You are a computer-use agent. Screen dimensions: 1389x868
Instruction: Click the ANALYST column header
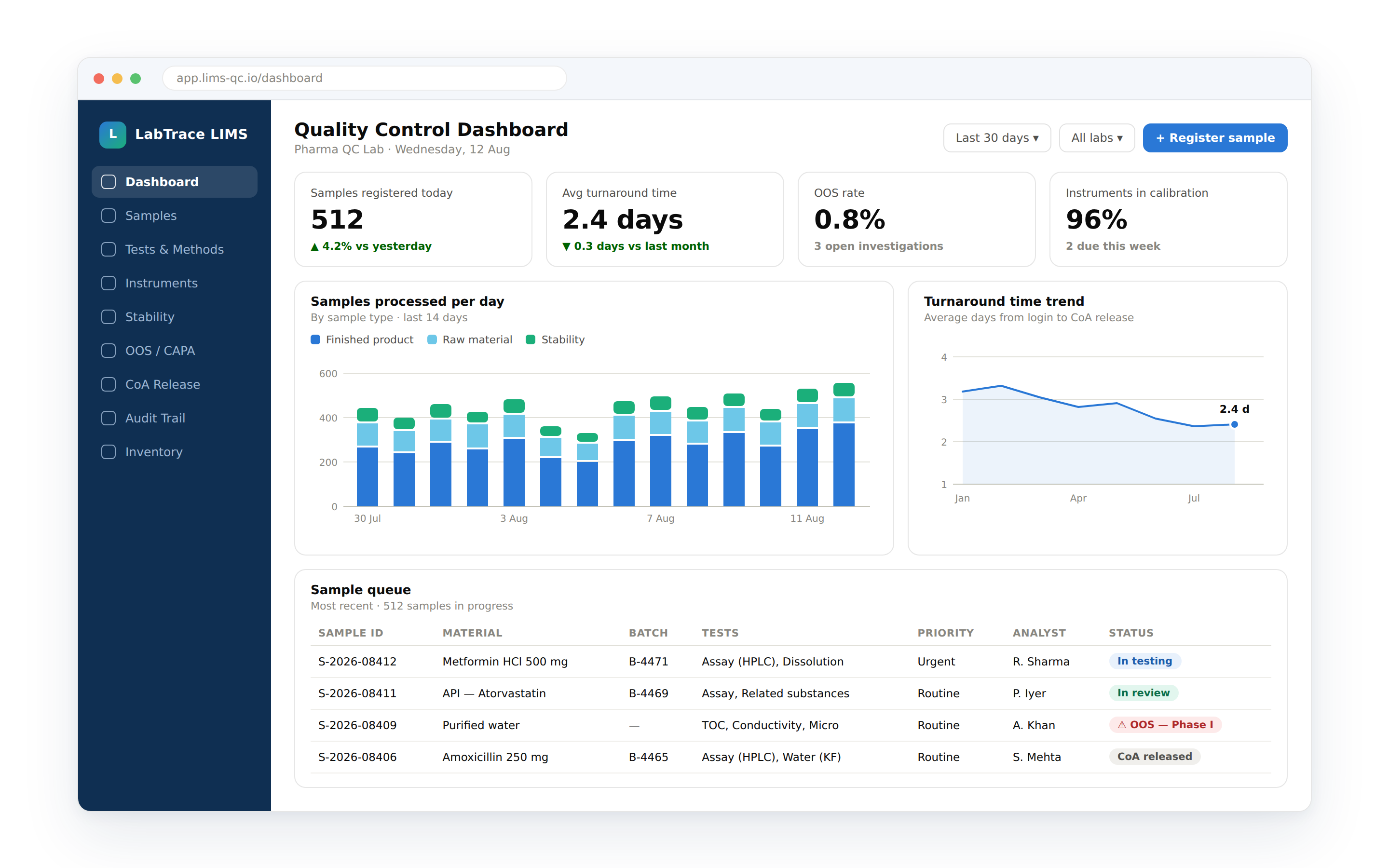click(1039, 633)
